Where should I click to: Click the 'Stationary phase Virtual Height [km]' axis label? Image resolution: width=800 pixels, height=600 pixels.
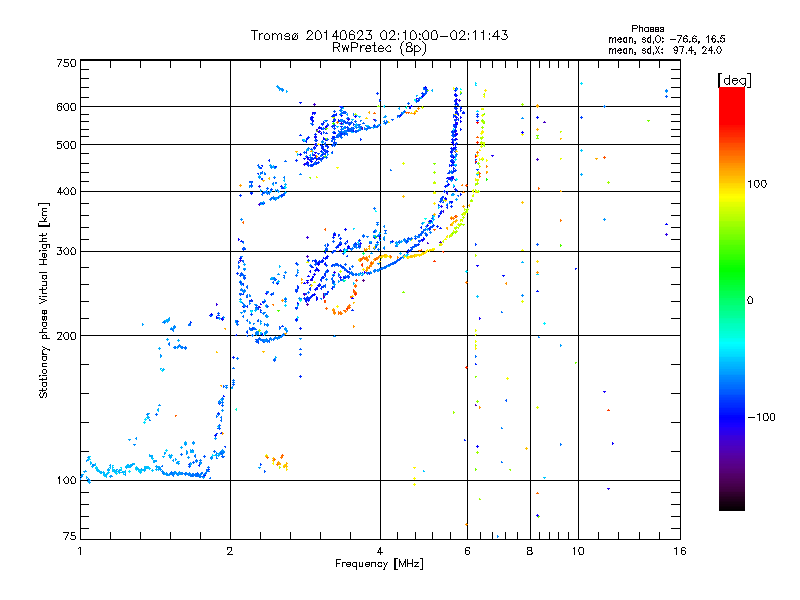(43, 300)
